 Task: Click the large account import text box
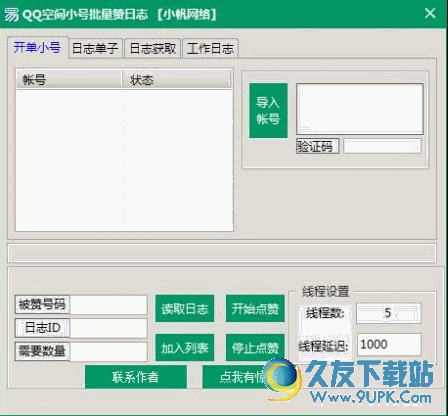click(360, 109)
